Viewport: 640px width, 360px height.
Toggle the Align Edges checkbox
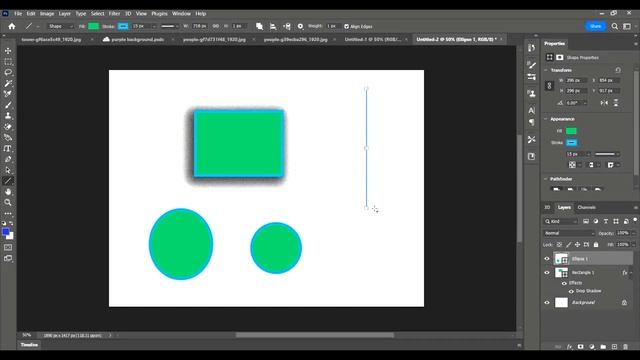347,27
